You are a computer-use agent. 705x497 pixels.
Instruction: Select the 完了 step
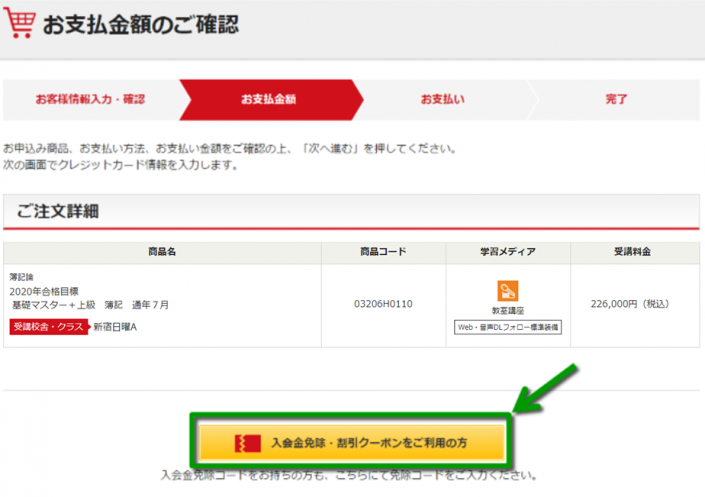616,100
